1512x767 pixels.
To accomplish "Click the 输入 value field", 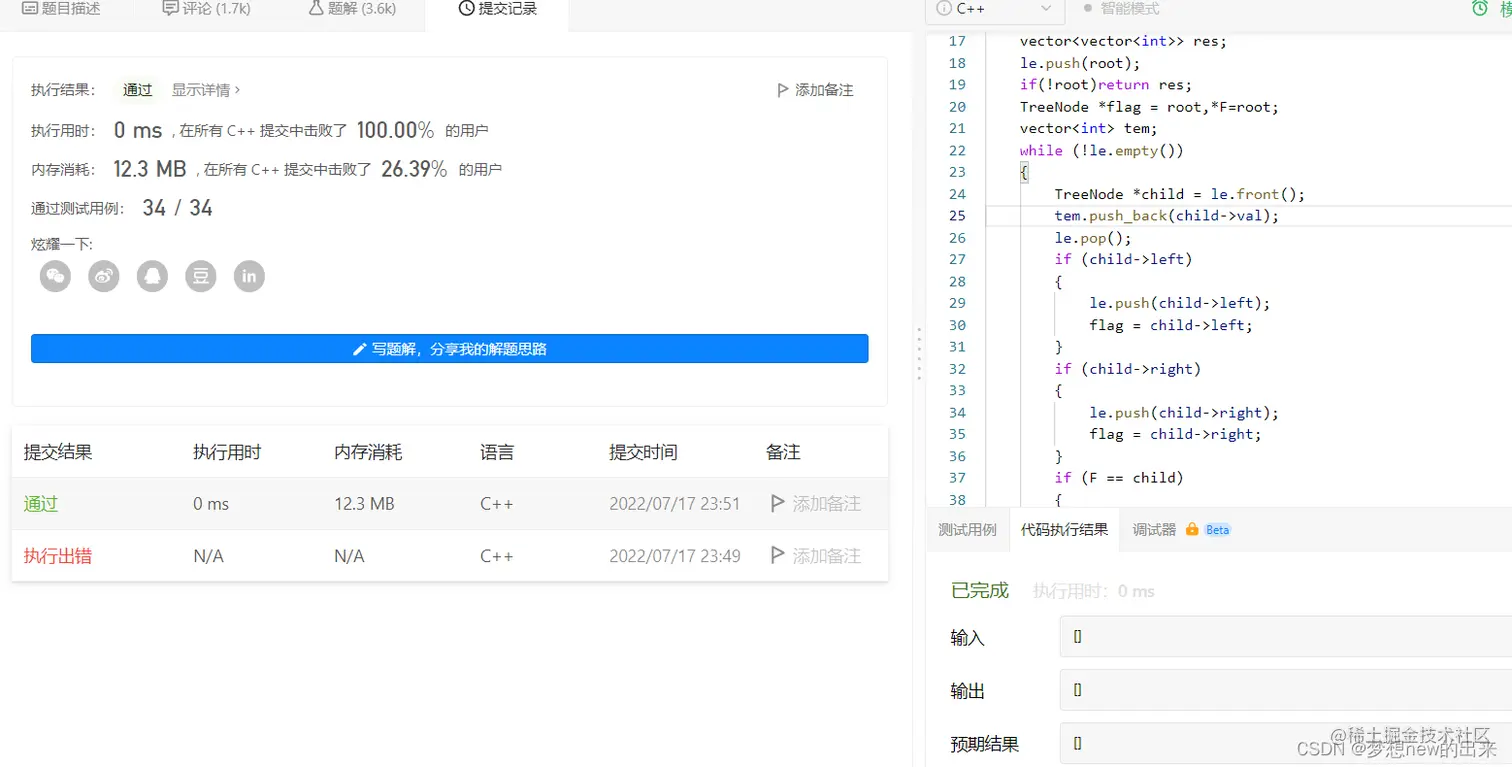I will [x=1286, y=637].
